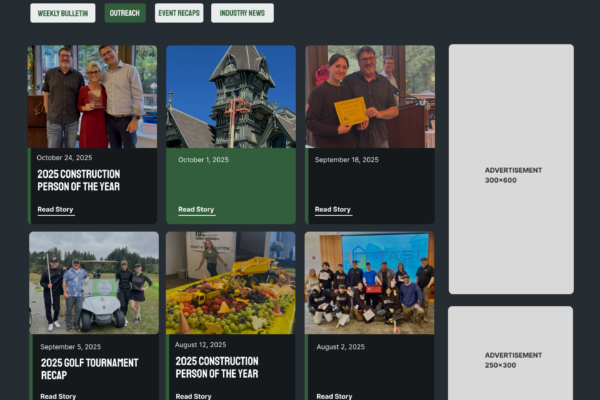Open the Victorian building photo thumbnail

coord(231,96)
